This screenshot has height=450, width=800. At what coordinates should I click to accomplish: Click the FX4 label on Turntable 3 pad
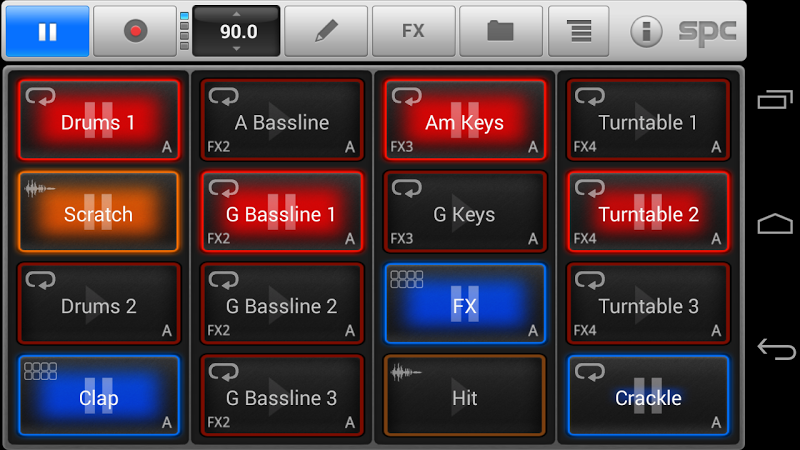click(585, 331)
